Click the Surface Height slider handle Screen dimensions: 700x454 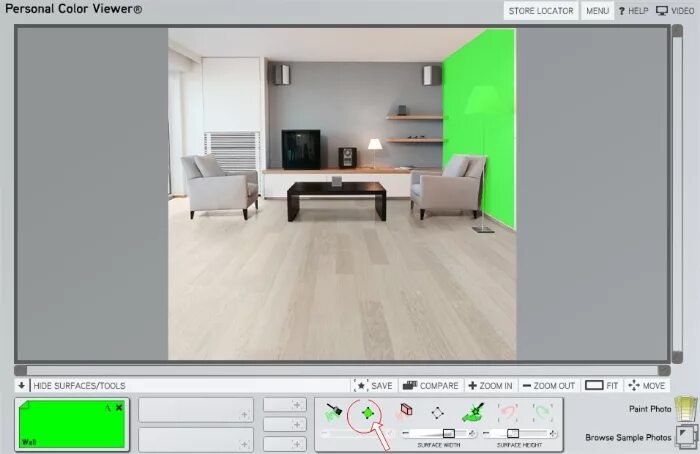pos(513,433)
